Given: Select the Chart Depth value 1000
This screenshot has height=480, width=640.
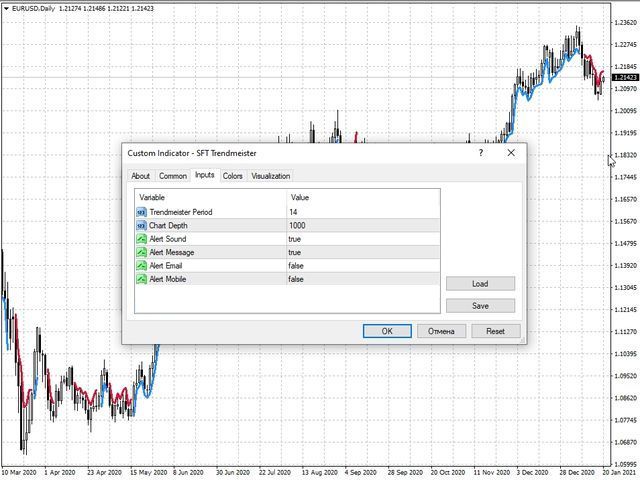Looking at the screenshot, I should (x=297, y=226).
